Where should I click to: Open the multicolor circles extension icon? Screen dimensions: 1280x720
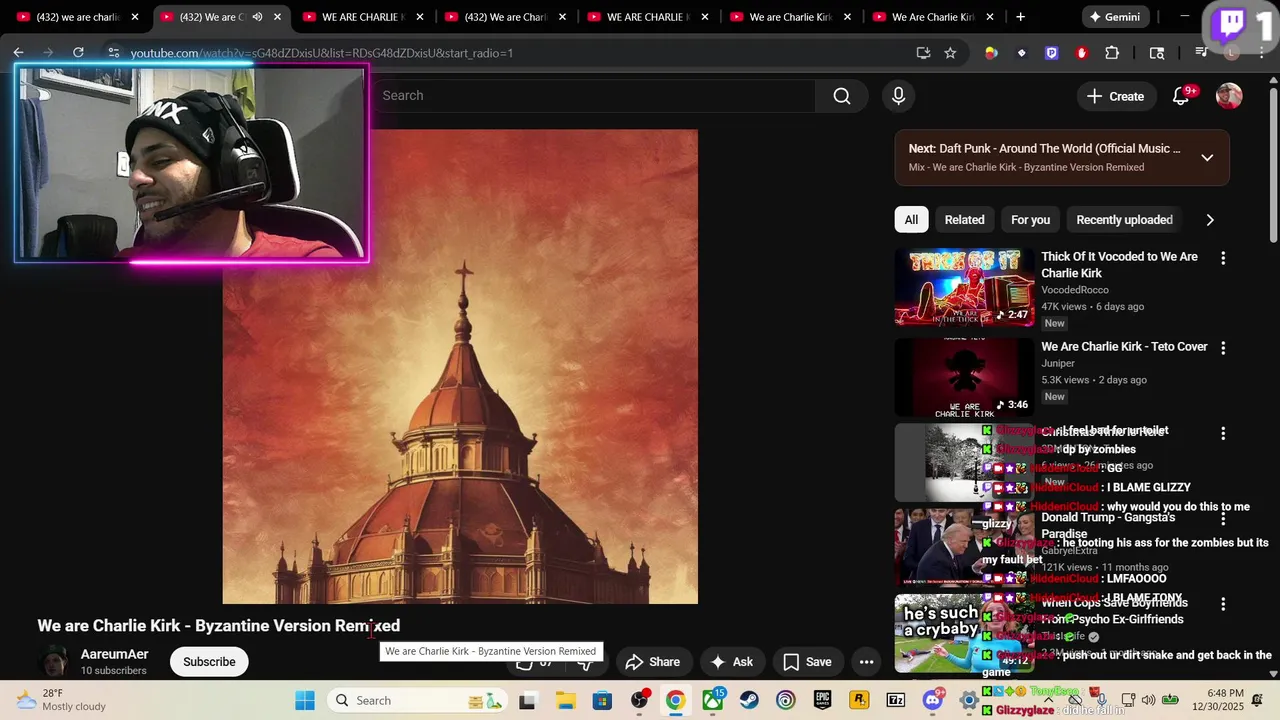[991, 53]
